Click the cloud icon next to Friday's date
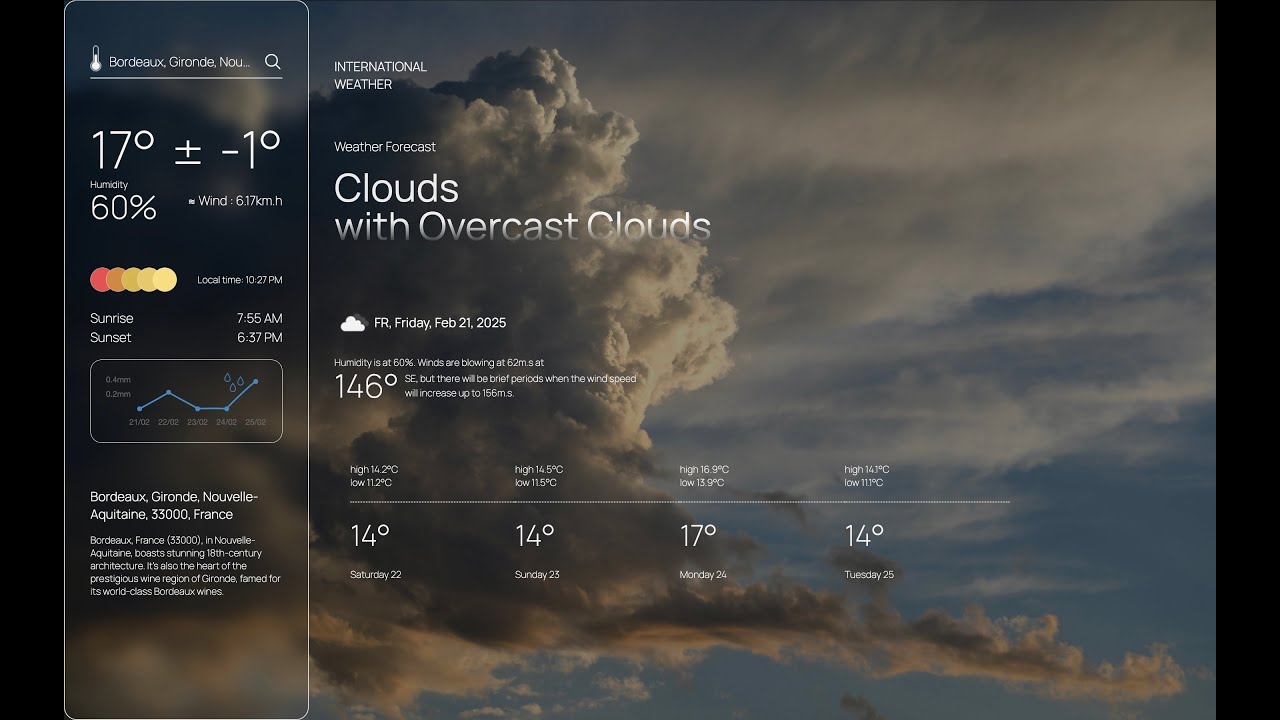 click(352, 323)
